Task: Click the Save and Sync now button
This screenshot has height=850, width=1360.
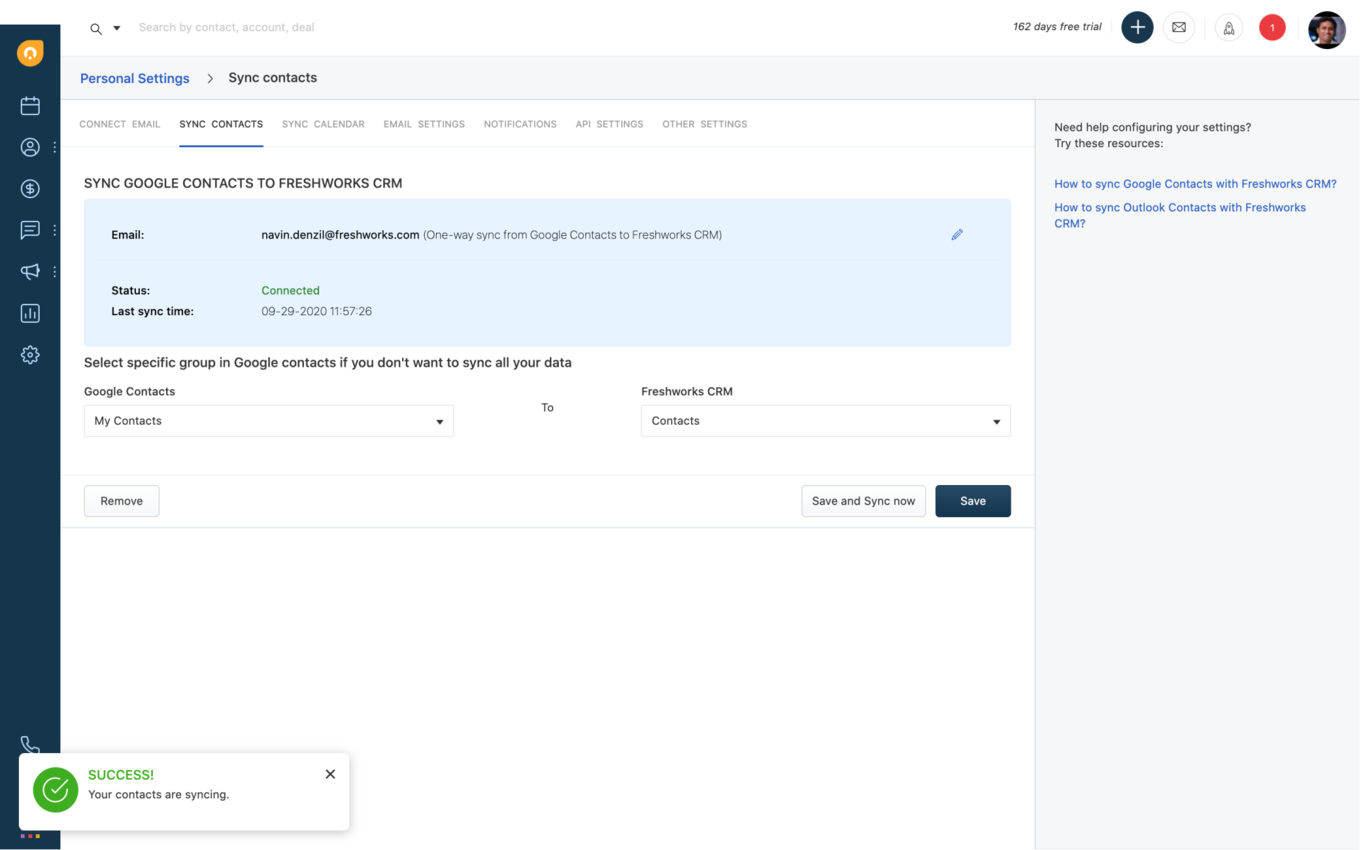Action: point(863,500)
